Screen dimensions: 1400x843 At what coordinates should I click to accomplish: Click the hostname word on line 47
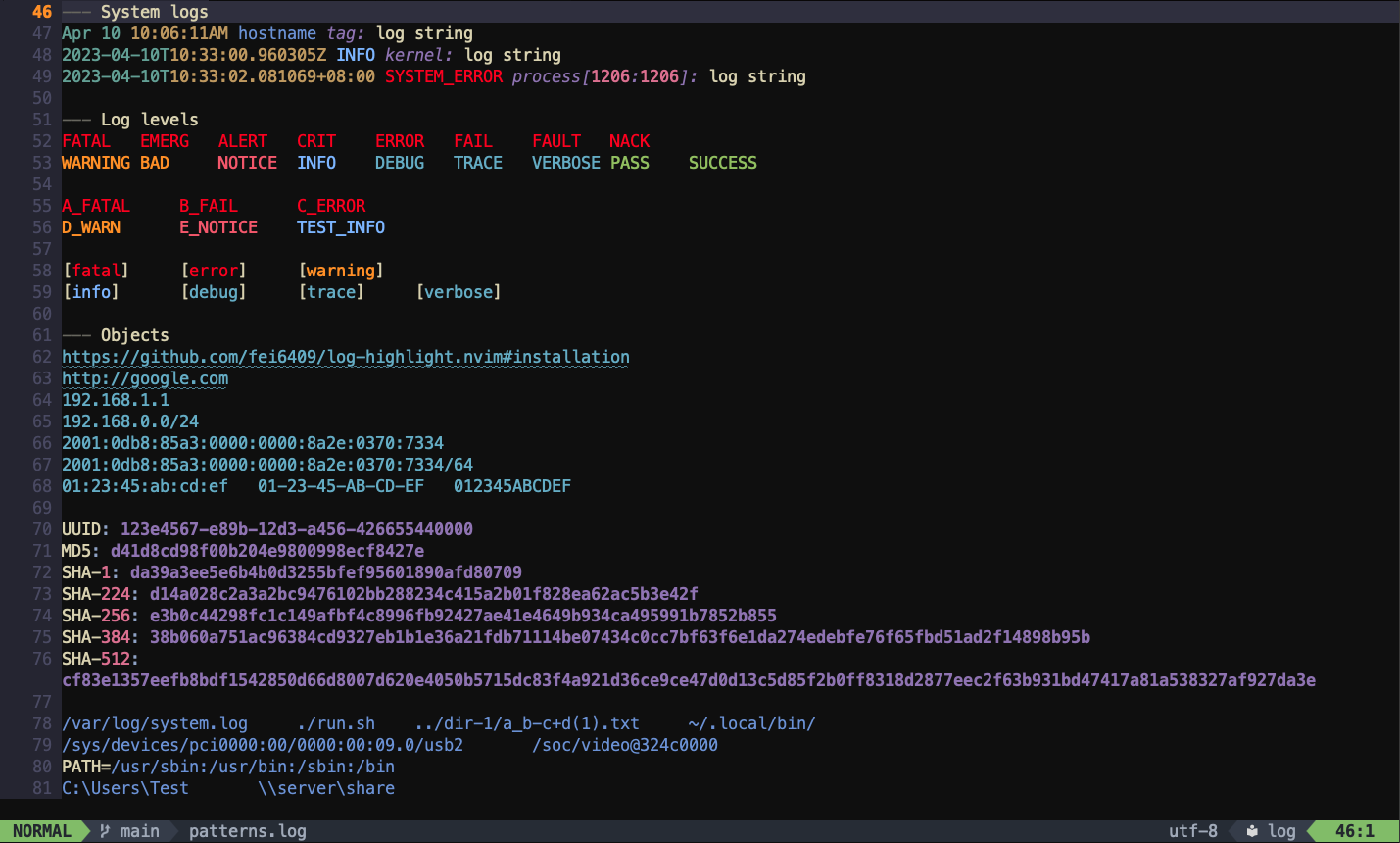click(277, 33)
